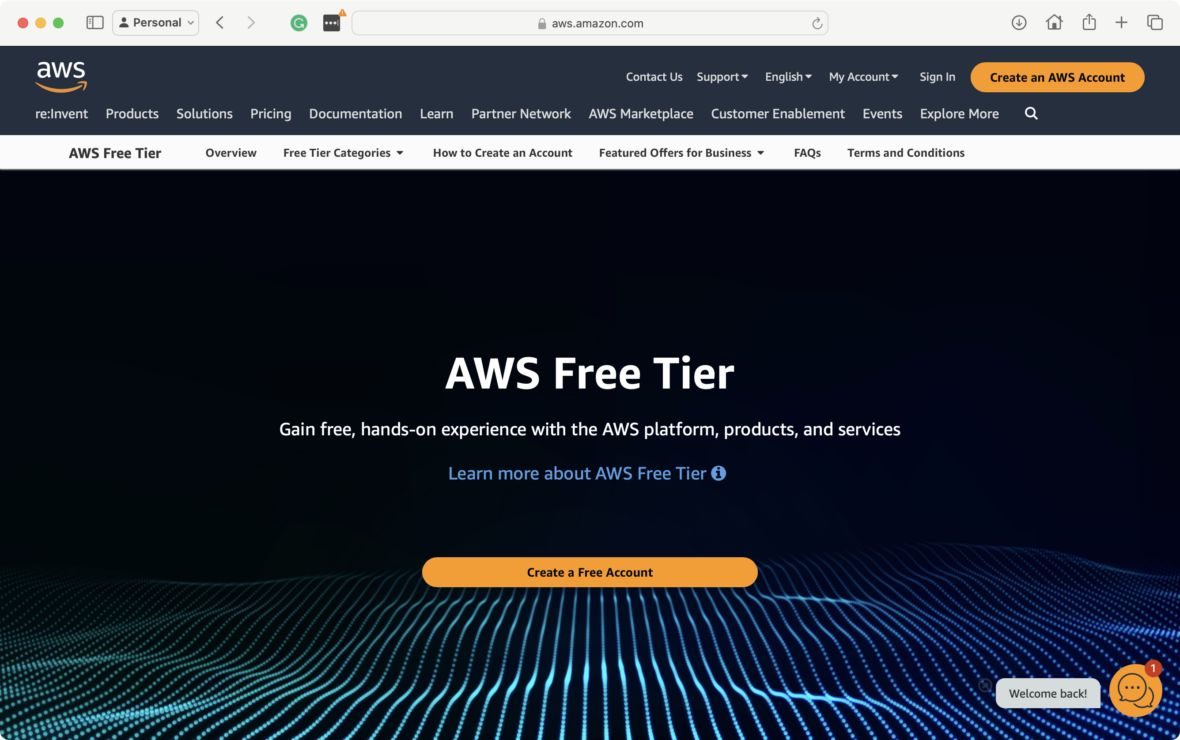Open the English language dropdown
Image resolution: width=1180 pixels, height=740 pixels.
(x=788, y=77)
